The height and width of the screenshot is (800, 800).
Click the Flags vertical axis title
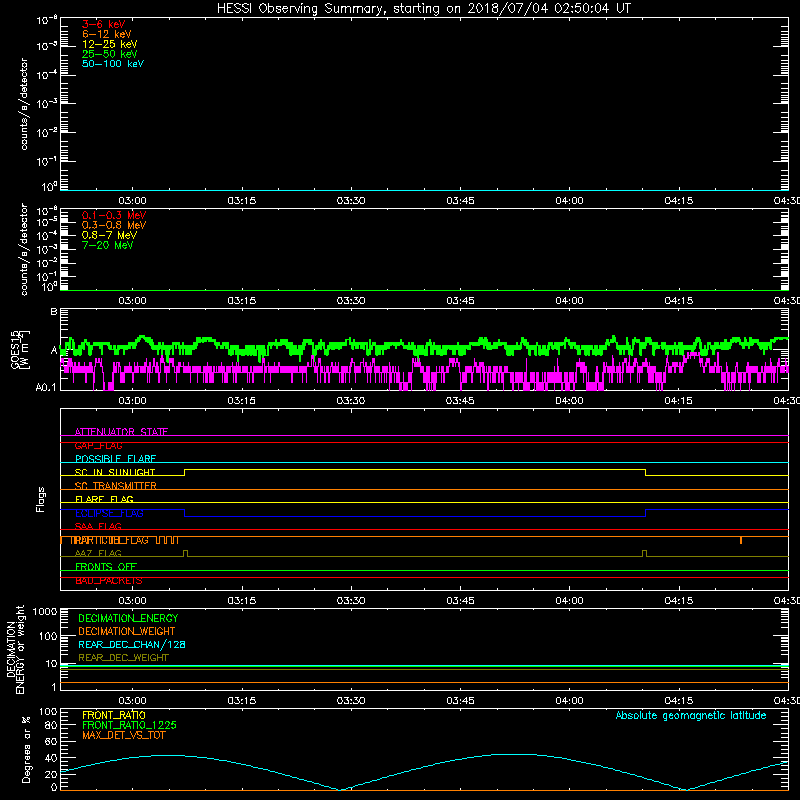tap(41, 499)
